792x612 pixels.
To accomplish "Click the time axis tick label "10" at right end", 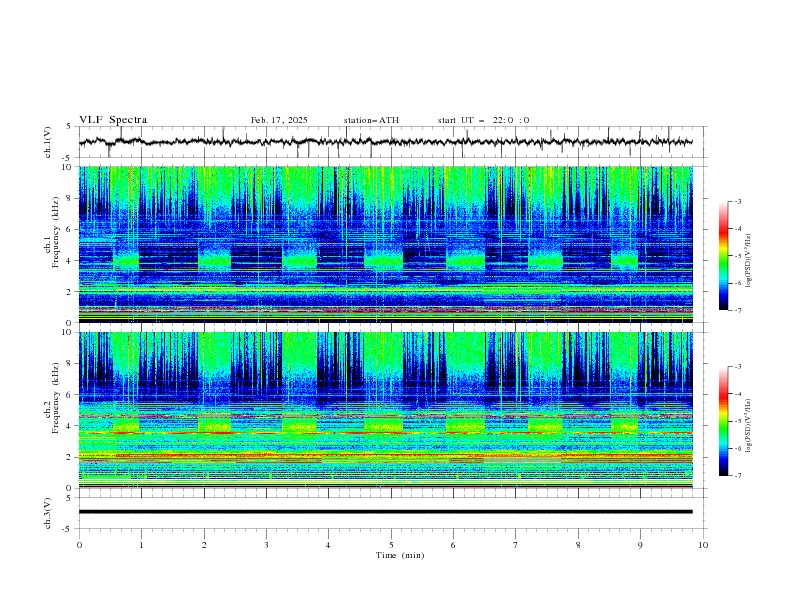I will pos(703,545).
